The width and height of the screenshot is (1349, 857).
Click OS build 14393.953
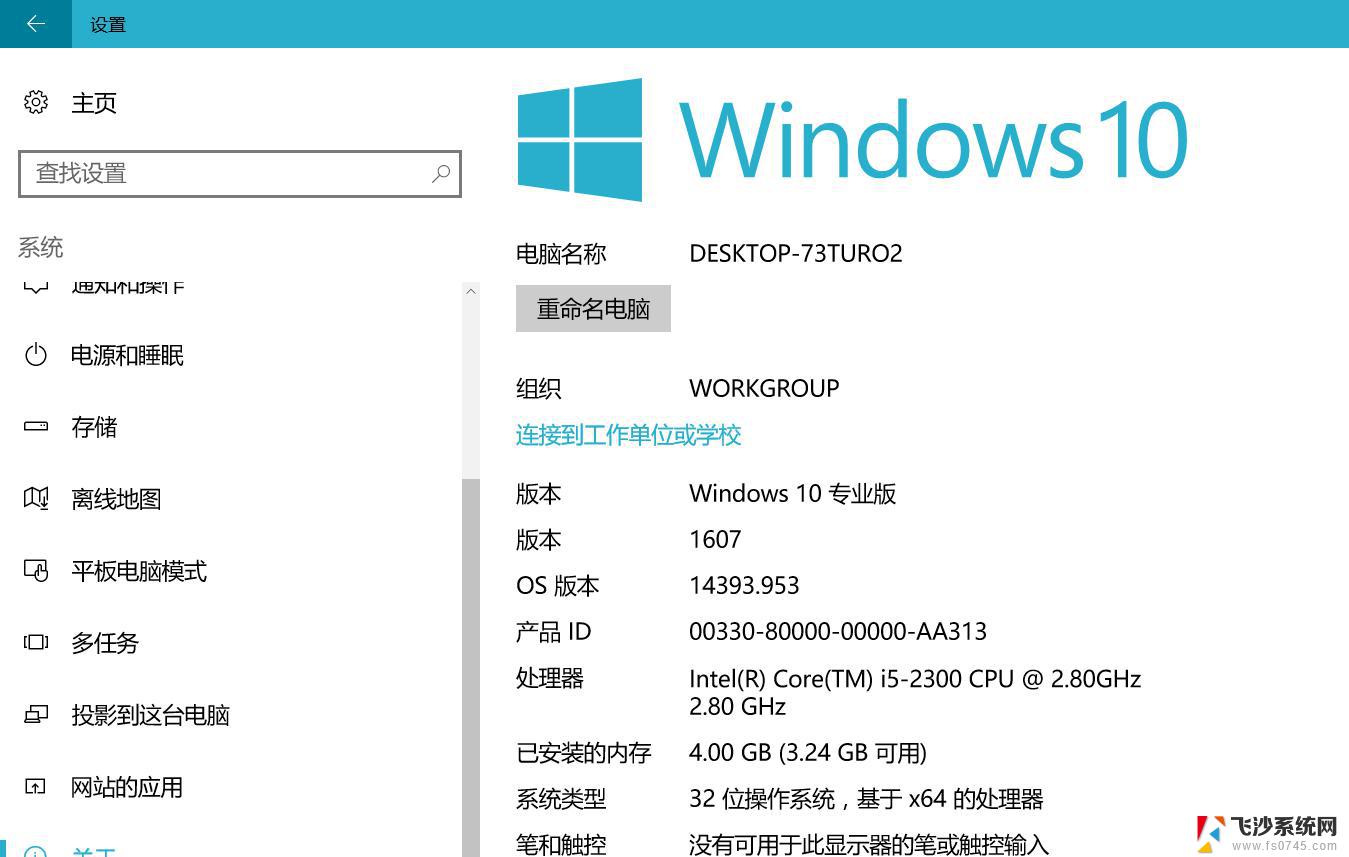(744, 586)
